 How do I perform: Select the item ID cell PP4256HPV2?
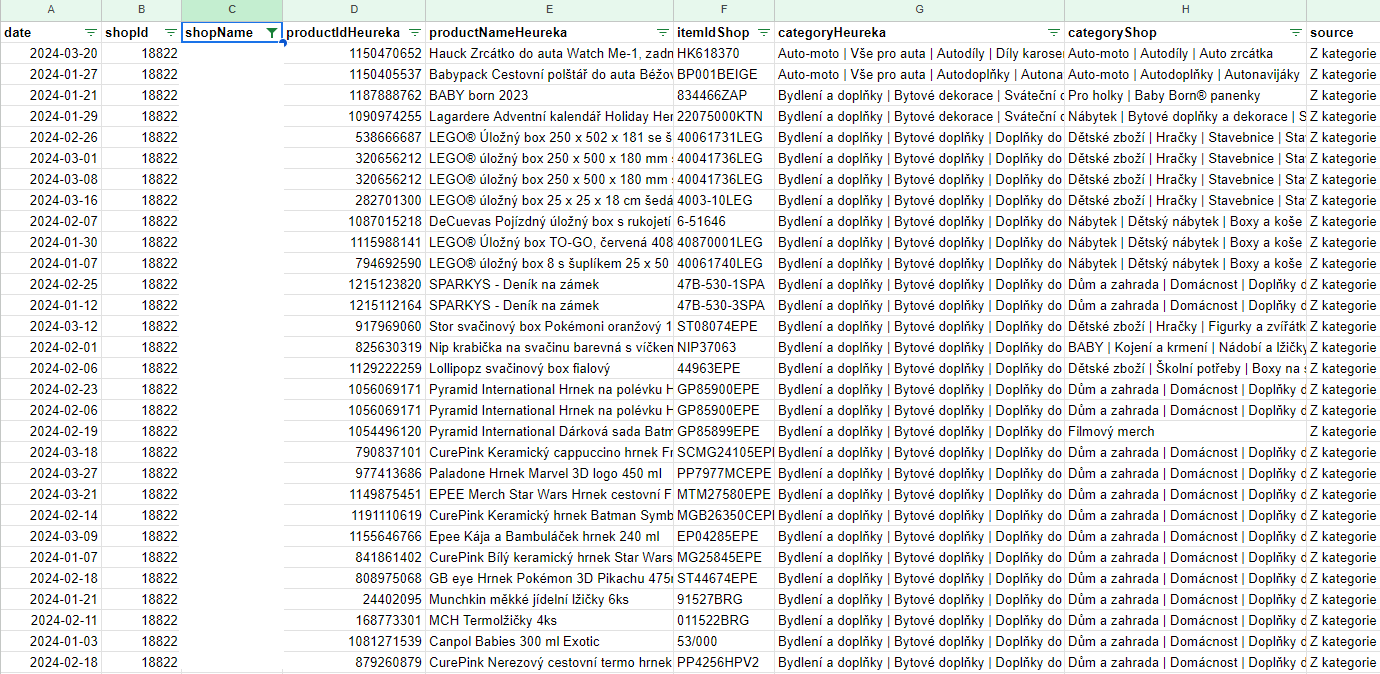click(x=724, y=663)
